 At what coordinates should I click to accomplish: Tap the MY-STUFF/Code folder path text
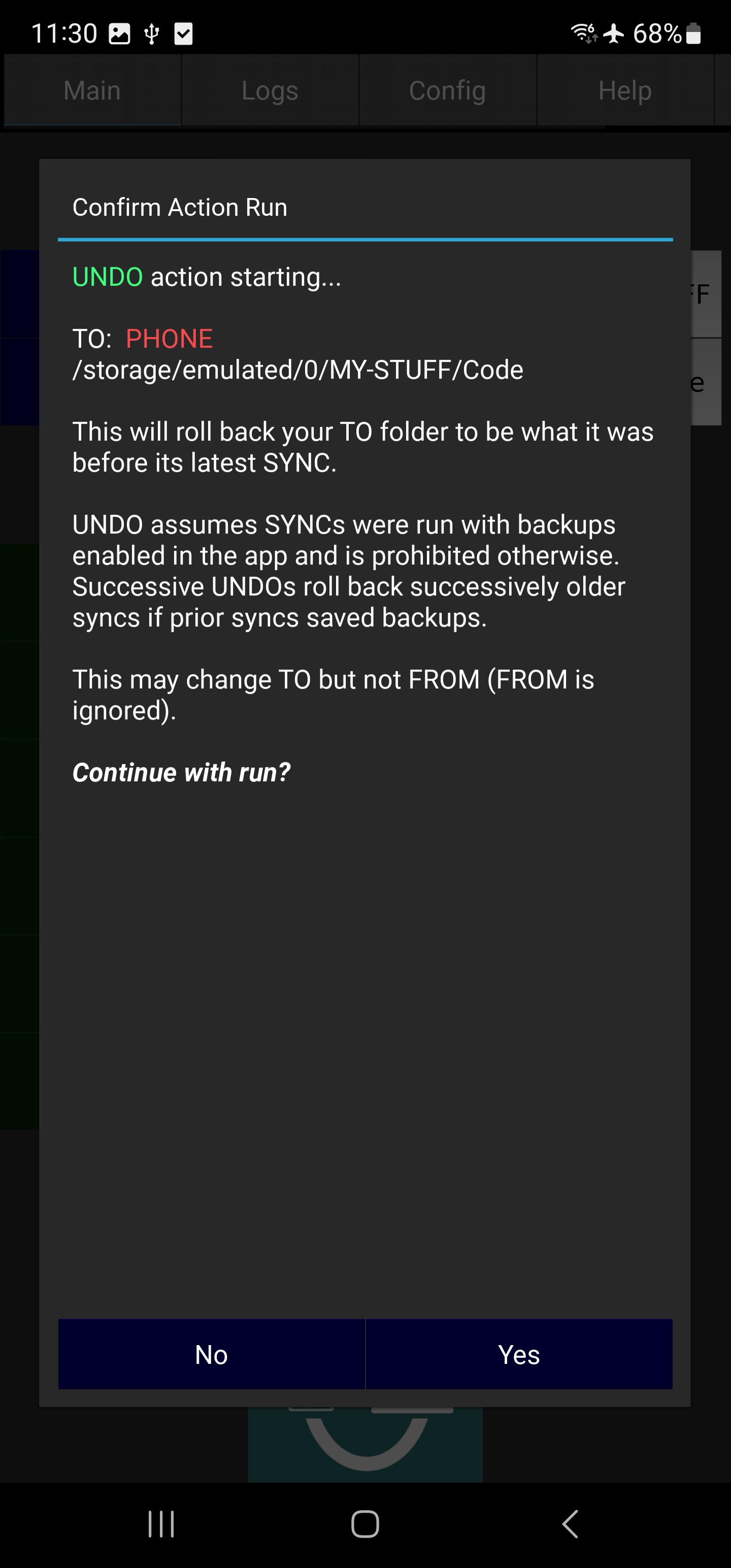tap(297, 370)
